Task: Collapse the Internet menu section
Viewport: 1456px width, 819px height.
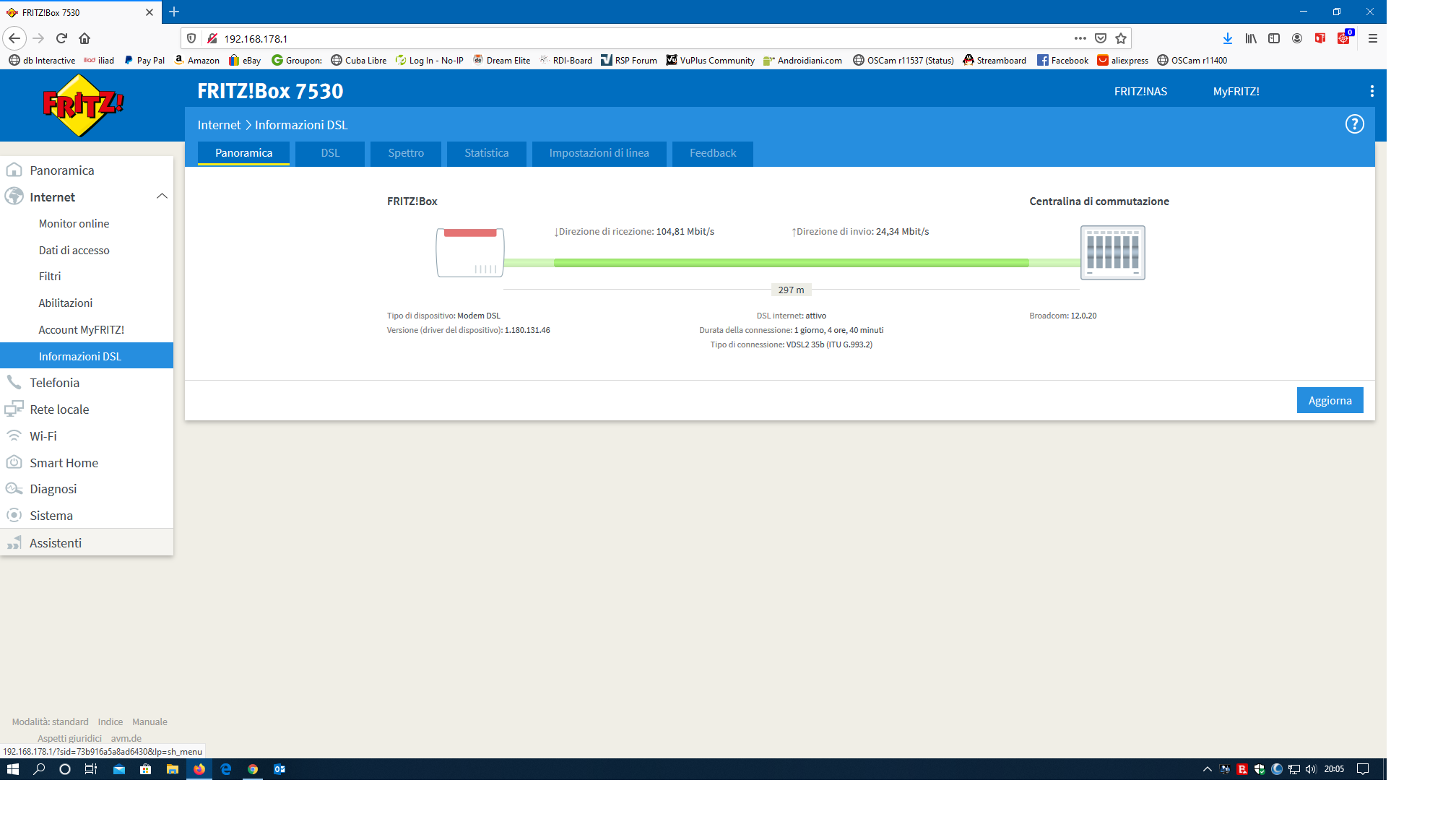Action: pos(162,196)
